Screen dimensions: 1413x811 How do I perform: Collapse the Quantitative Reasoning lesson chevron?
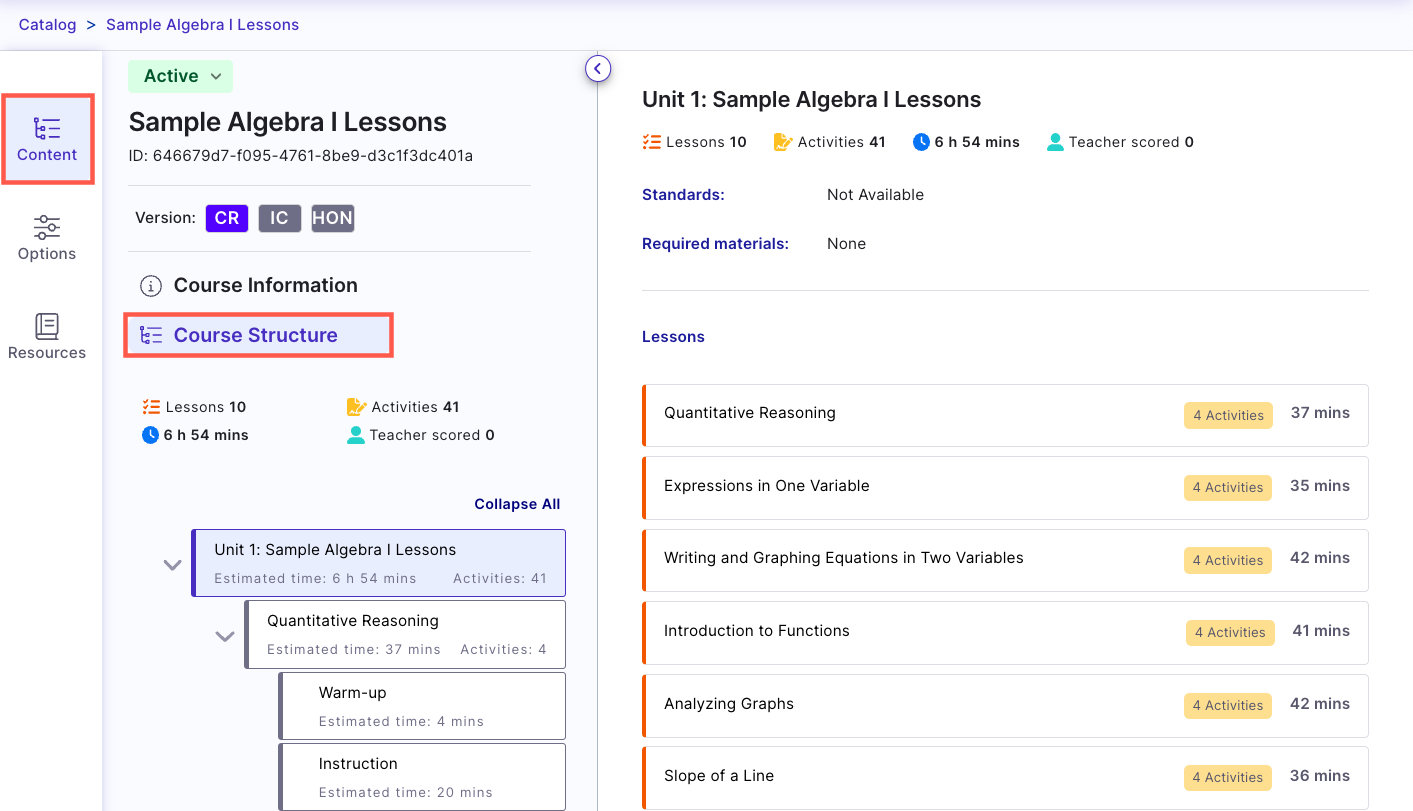coord(225,636)
